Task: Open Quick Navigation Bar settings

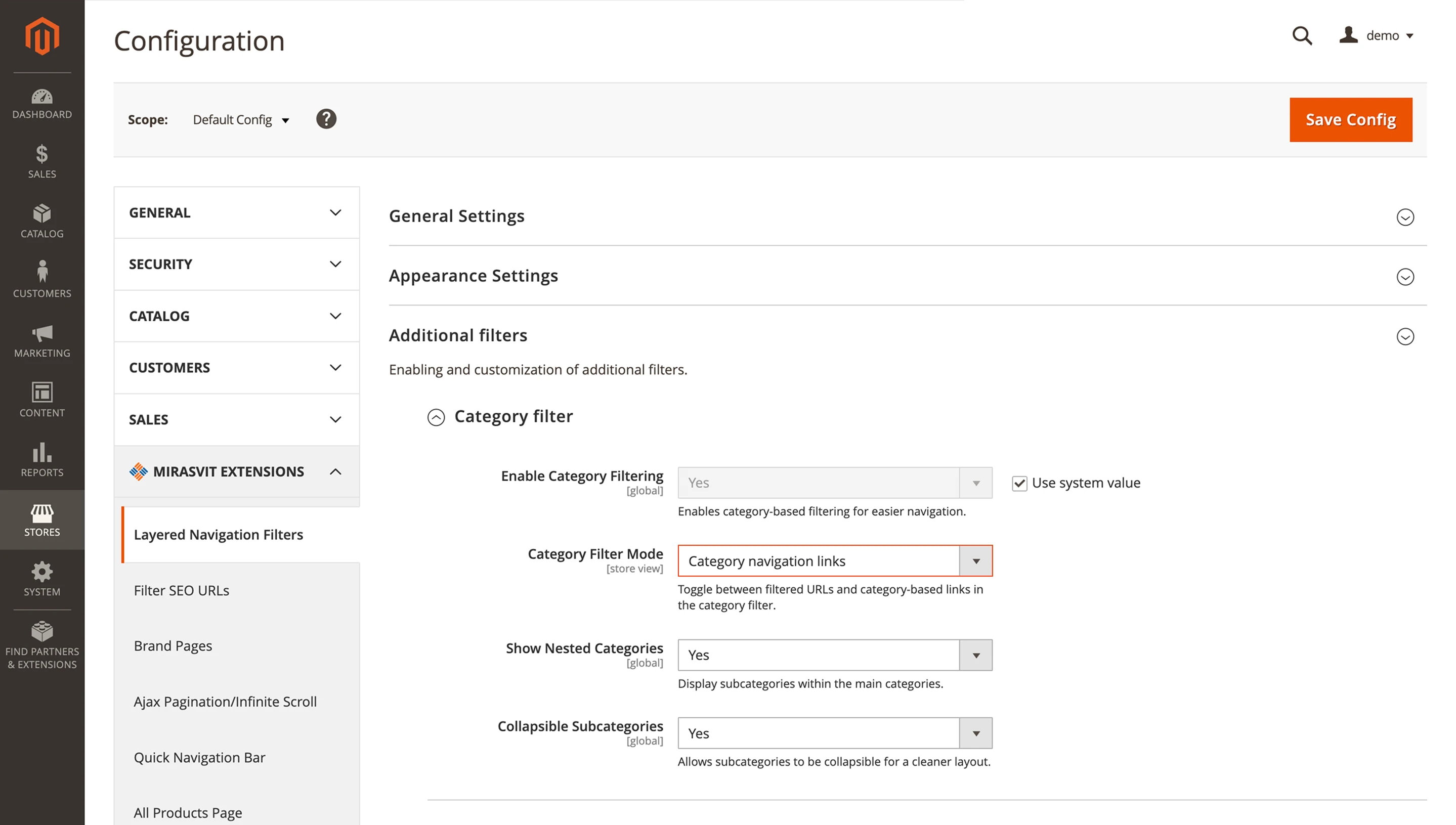Action: (199, 757)
